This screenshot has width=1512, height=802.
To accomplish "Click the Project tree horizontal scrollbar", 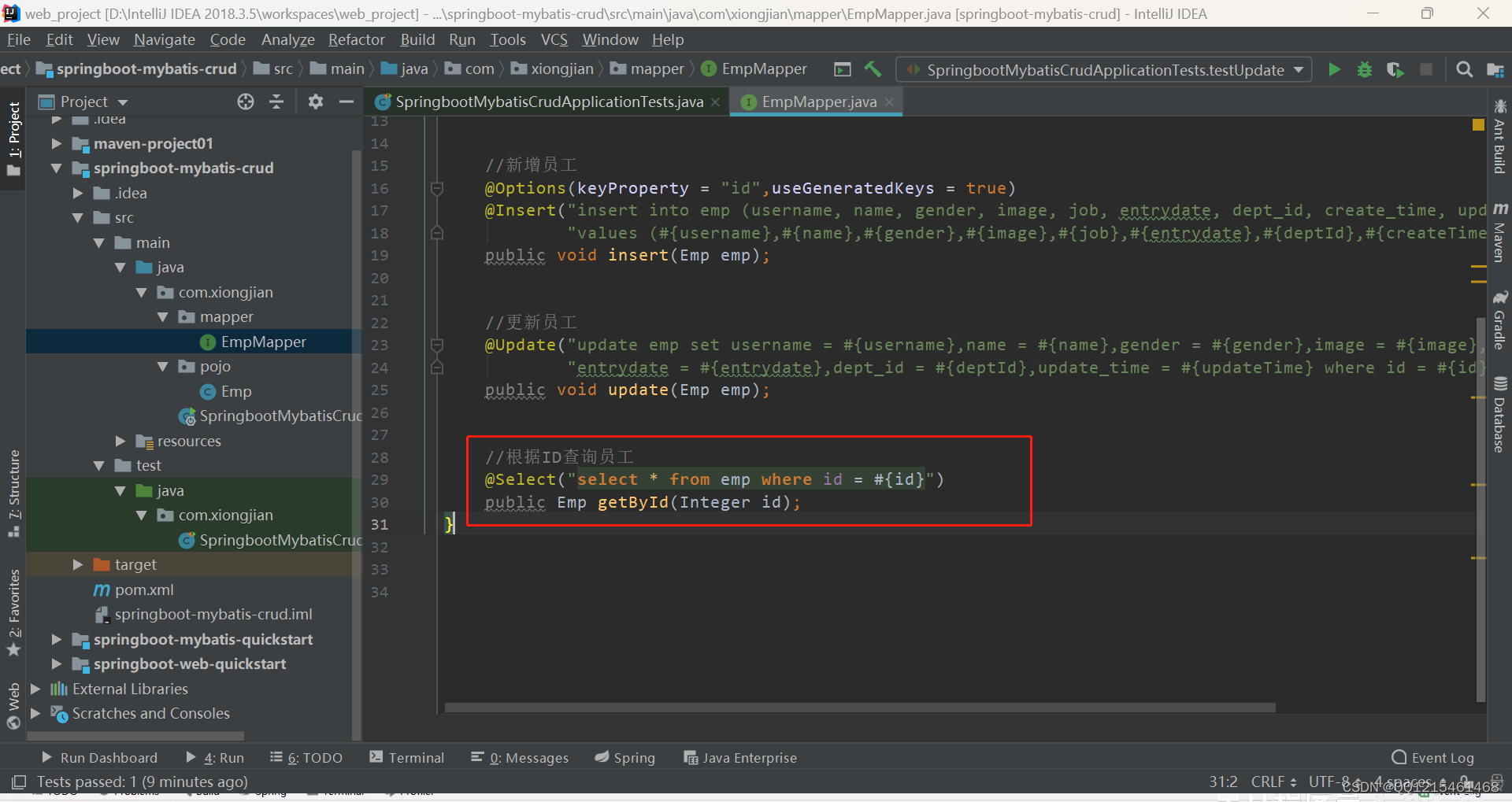I will click(x=135, y=736).
